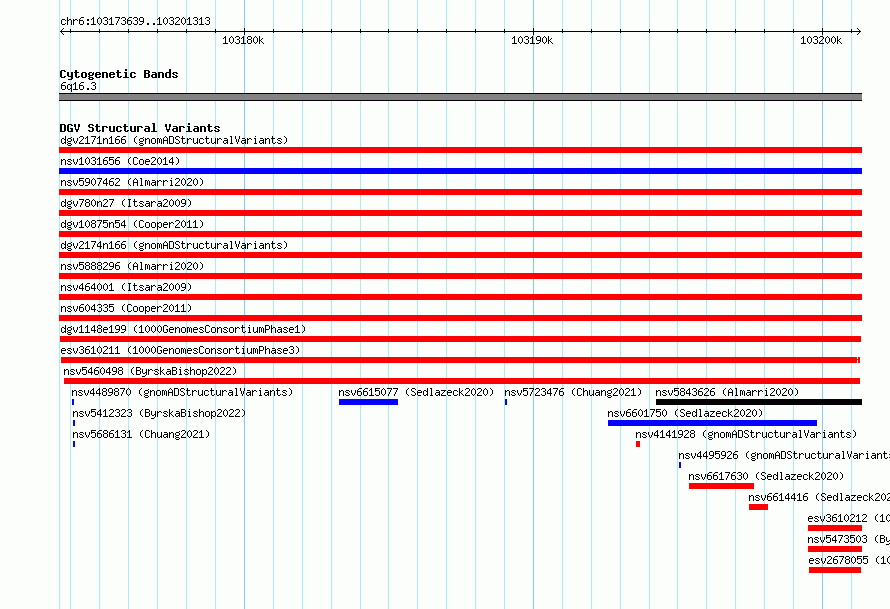The height and width of the screenshot is (609, 890).
Task: Click the black nsv5843626 (Almarri2020) bar
Action: point(759,402)
